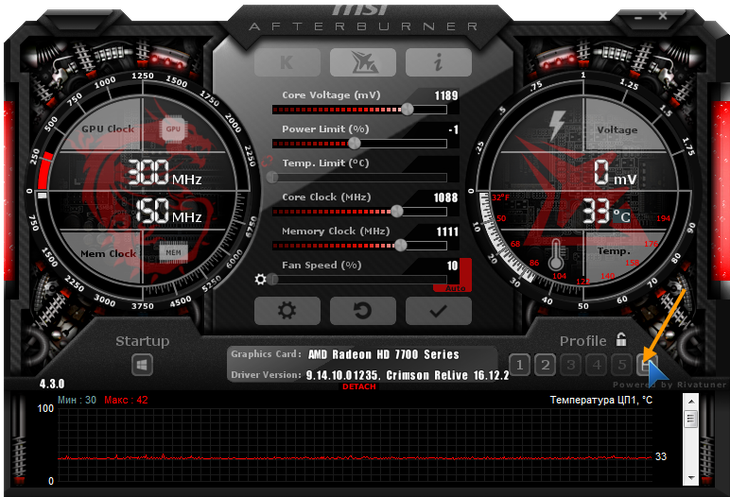The width and height of the screenshot is (730, 497).
Task: Launch Kombustor with the K button
Action: coord(287,62)
